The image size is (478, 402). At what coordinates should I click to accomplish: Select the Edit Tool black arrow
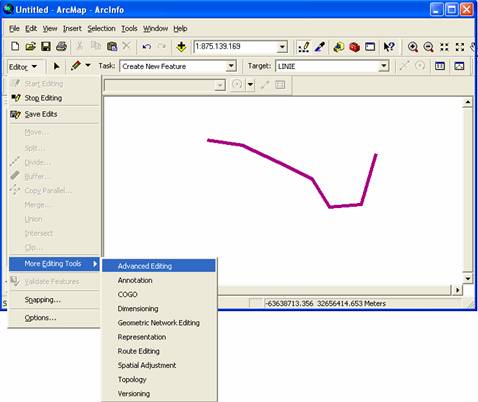(57, 66)
